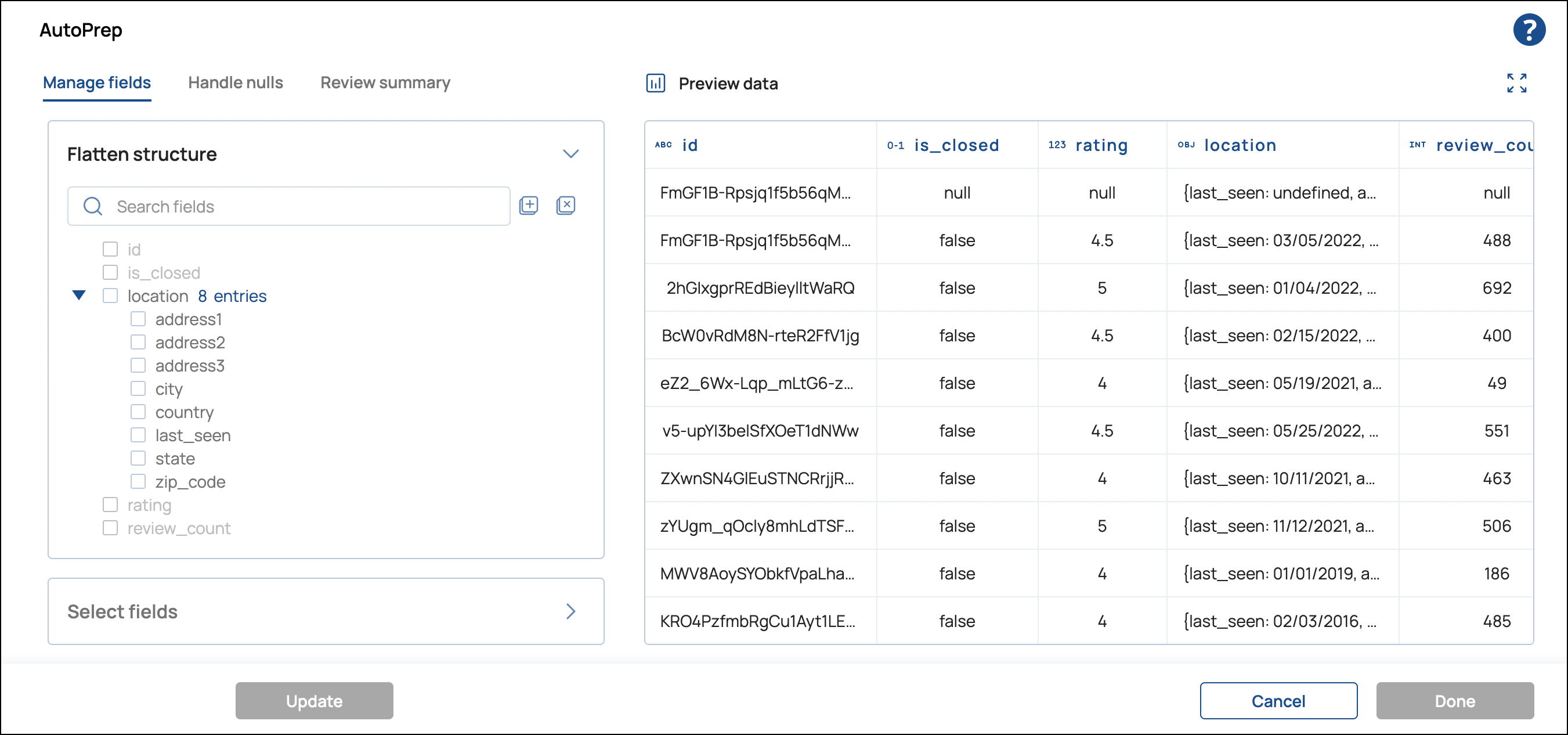
Task: Click the help question mark icon
Action: tap(1530, 29)
